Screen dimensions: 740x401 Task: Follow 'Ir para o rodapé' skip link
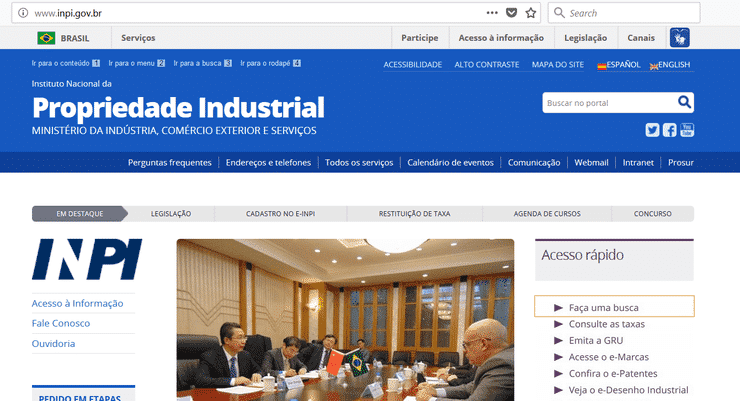(270, 63)
